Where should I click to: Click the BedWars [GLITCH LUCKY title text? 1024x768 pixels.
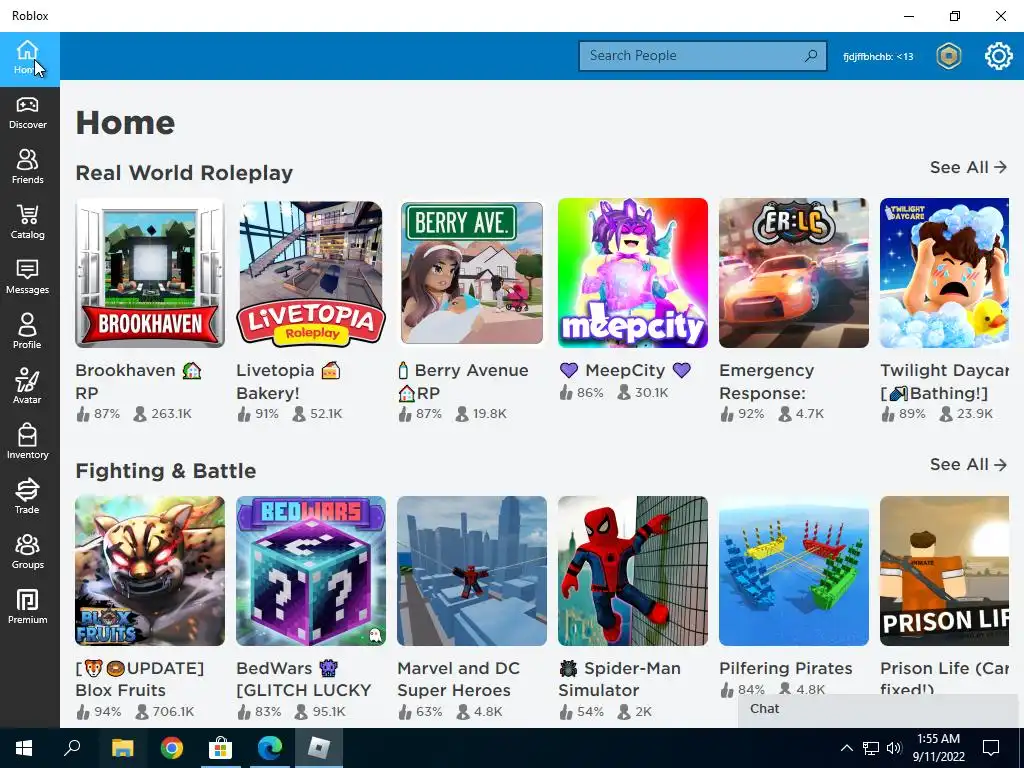304,679
